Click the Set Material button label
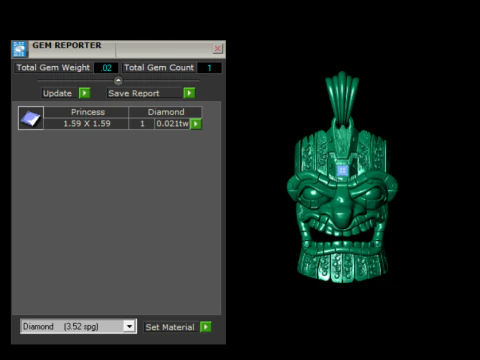Image resolution: width=480 pixels, height=360 pixels. point(170,327)
